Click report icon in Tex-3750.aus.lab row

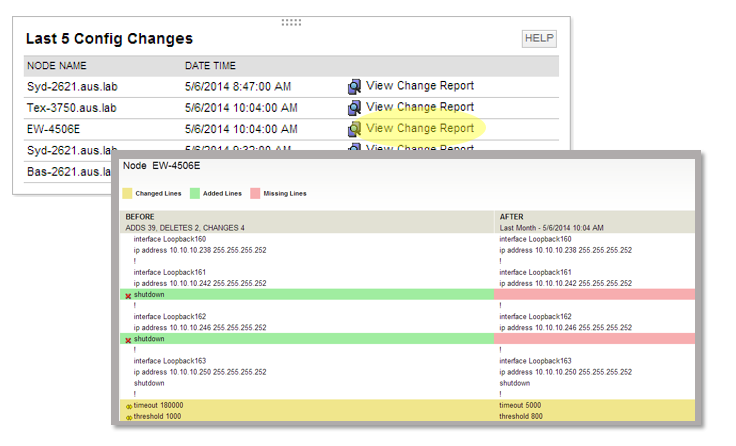(x=354, y=108)
